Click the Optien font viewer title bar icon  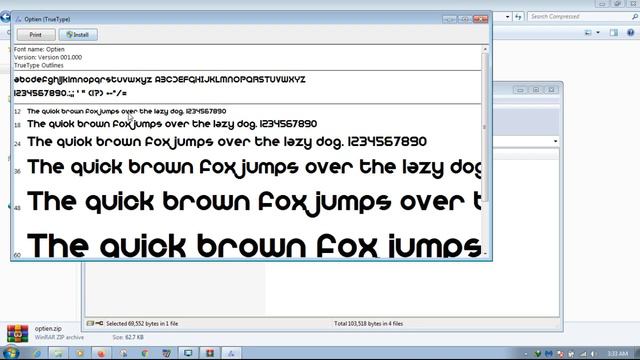point(18,19)
